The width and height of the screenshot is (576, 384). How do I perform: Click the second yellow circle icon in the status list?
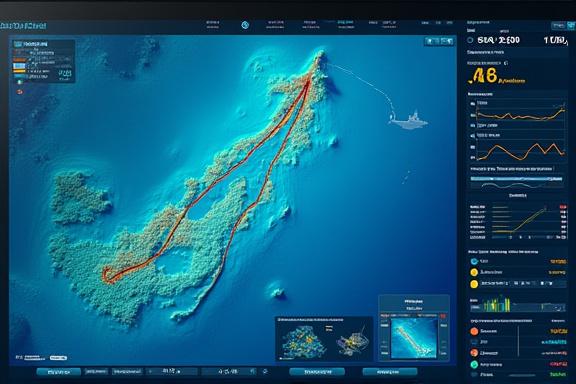(x=474, y=284)
